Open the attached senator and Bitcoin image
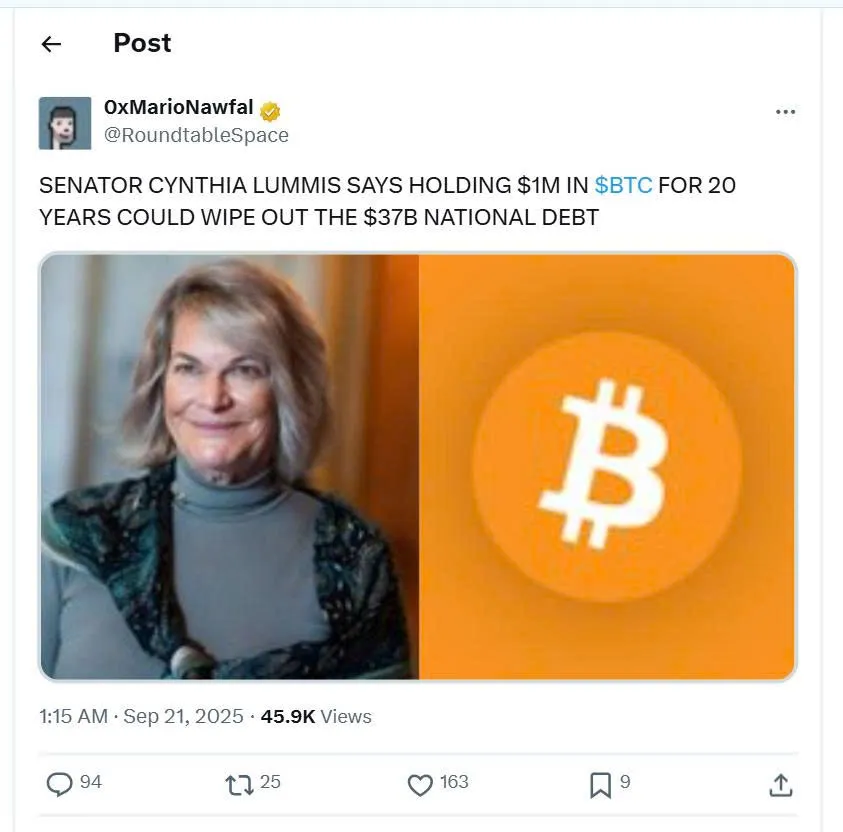The image size is (843, 832). 418,466
